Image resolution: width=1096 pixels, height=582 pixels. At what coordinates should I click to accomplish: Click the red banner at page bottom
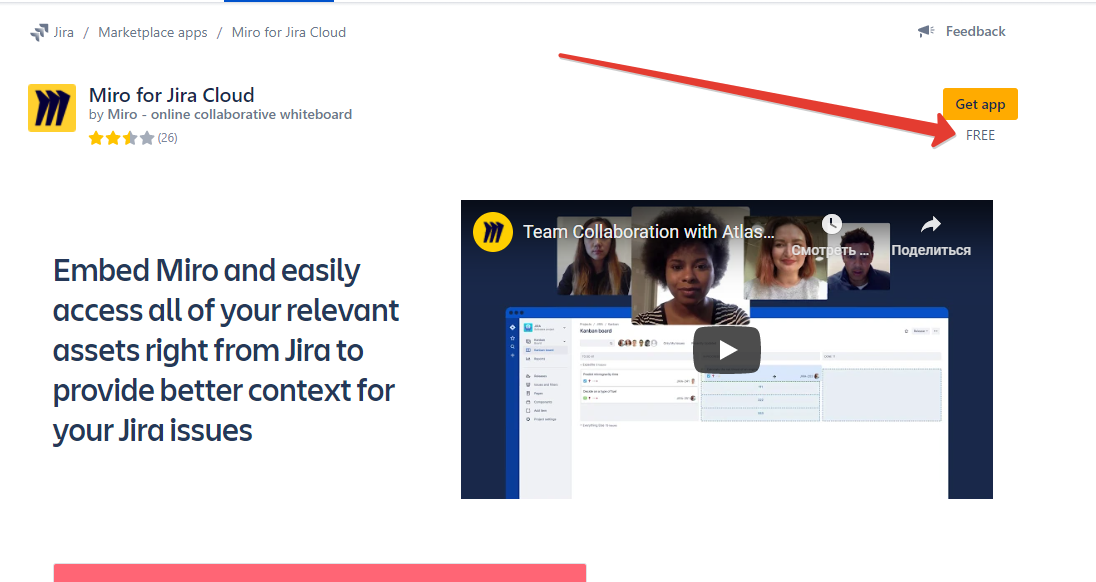pos(319,572)
